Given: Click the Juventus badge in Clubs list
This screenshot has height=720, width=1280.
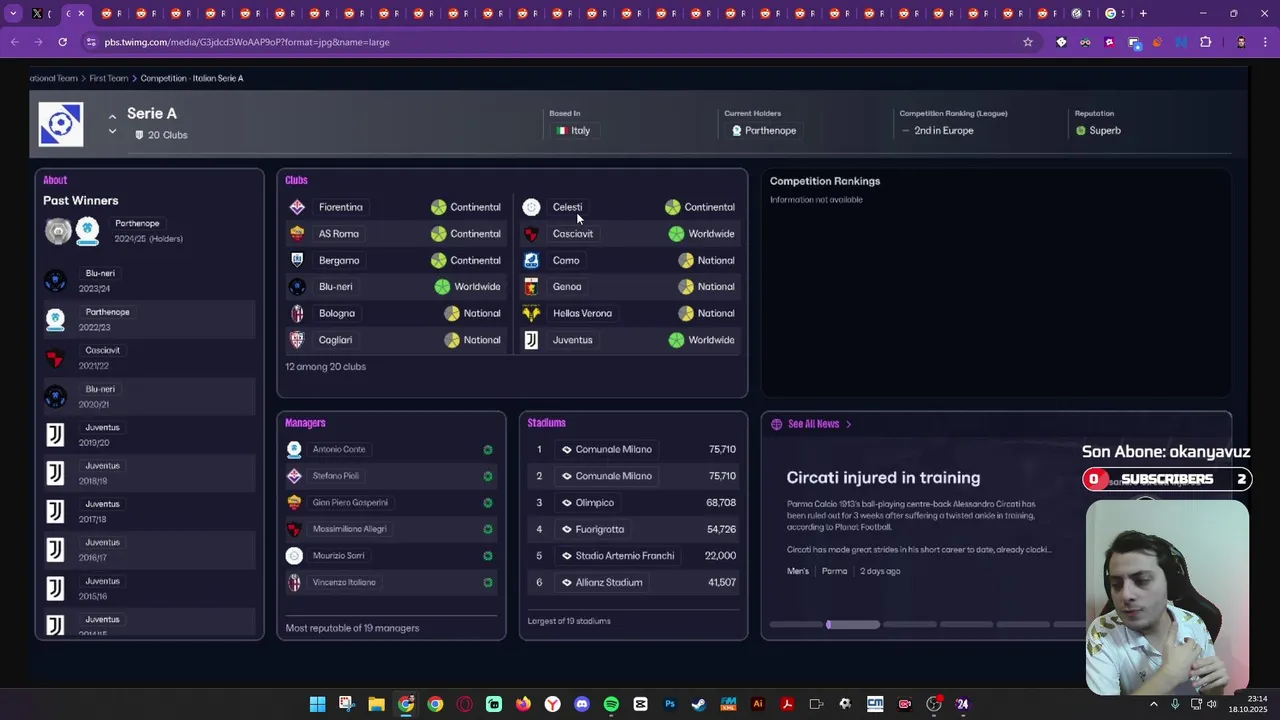Looking at the screenshot, I should [x=531, y=340].
